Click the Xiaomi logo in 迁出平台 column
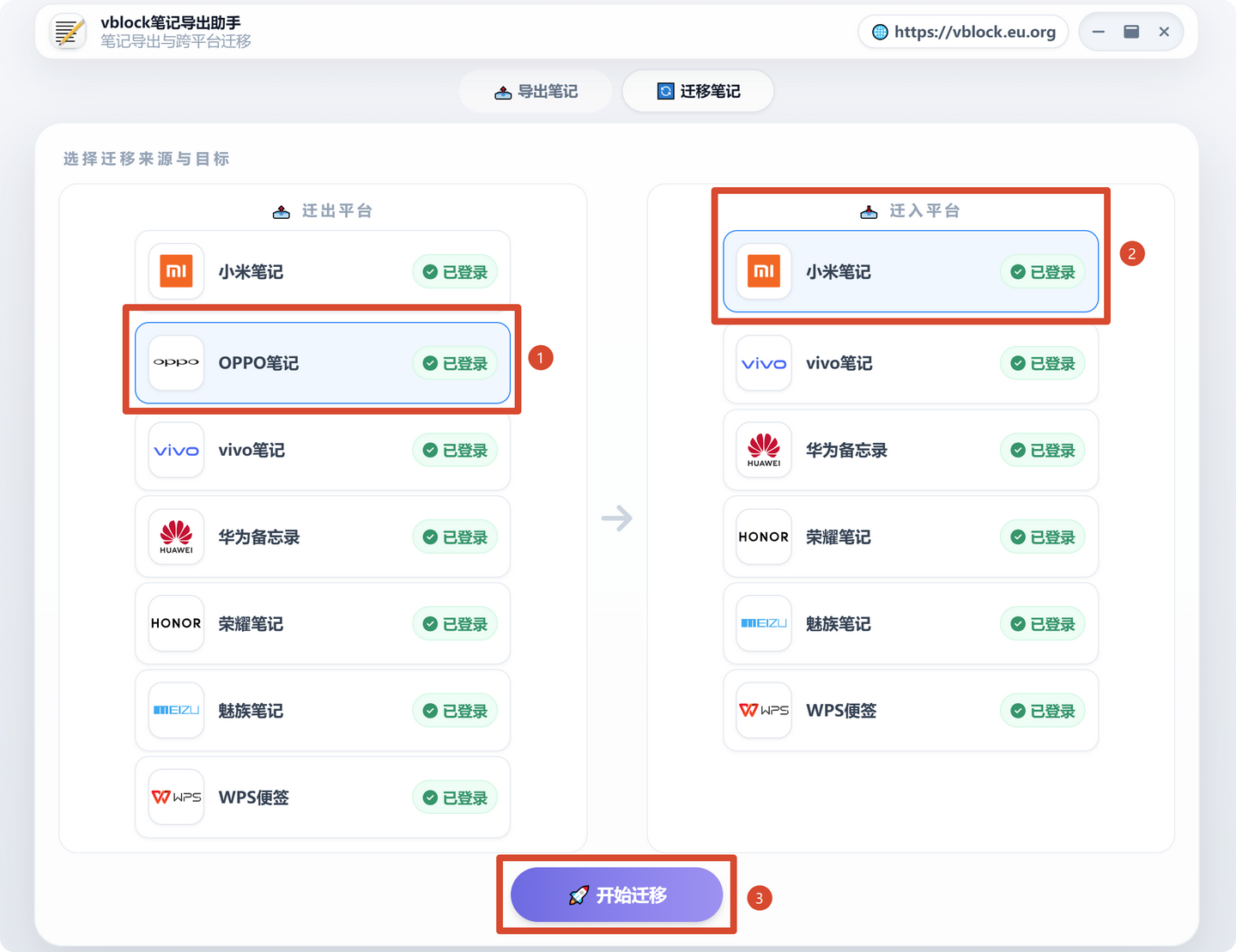Viewport: 1236px width, 952px height. 176,271
